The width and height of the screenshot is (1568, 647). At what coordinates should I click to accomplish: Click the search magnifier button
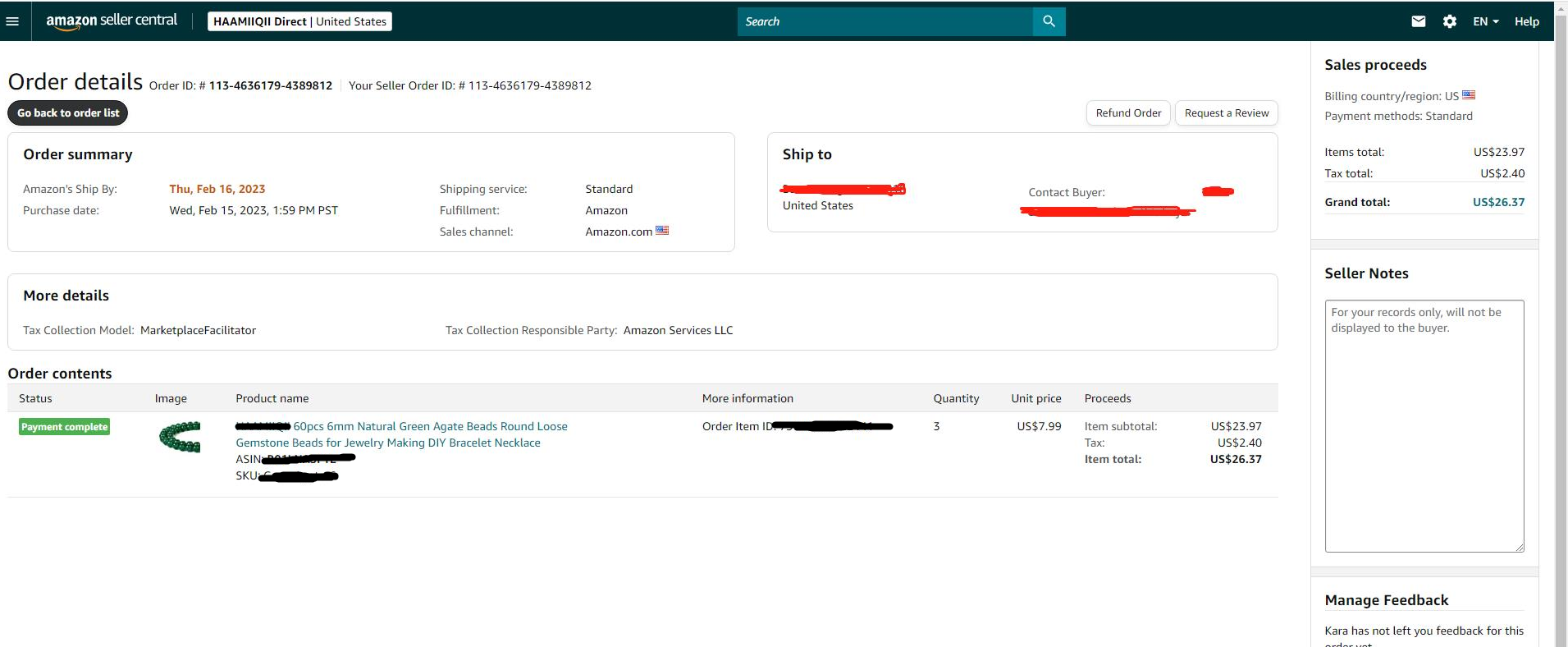coord(1049,21)
